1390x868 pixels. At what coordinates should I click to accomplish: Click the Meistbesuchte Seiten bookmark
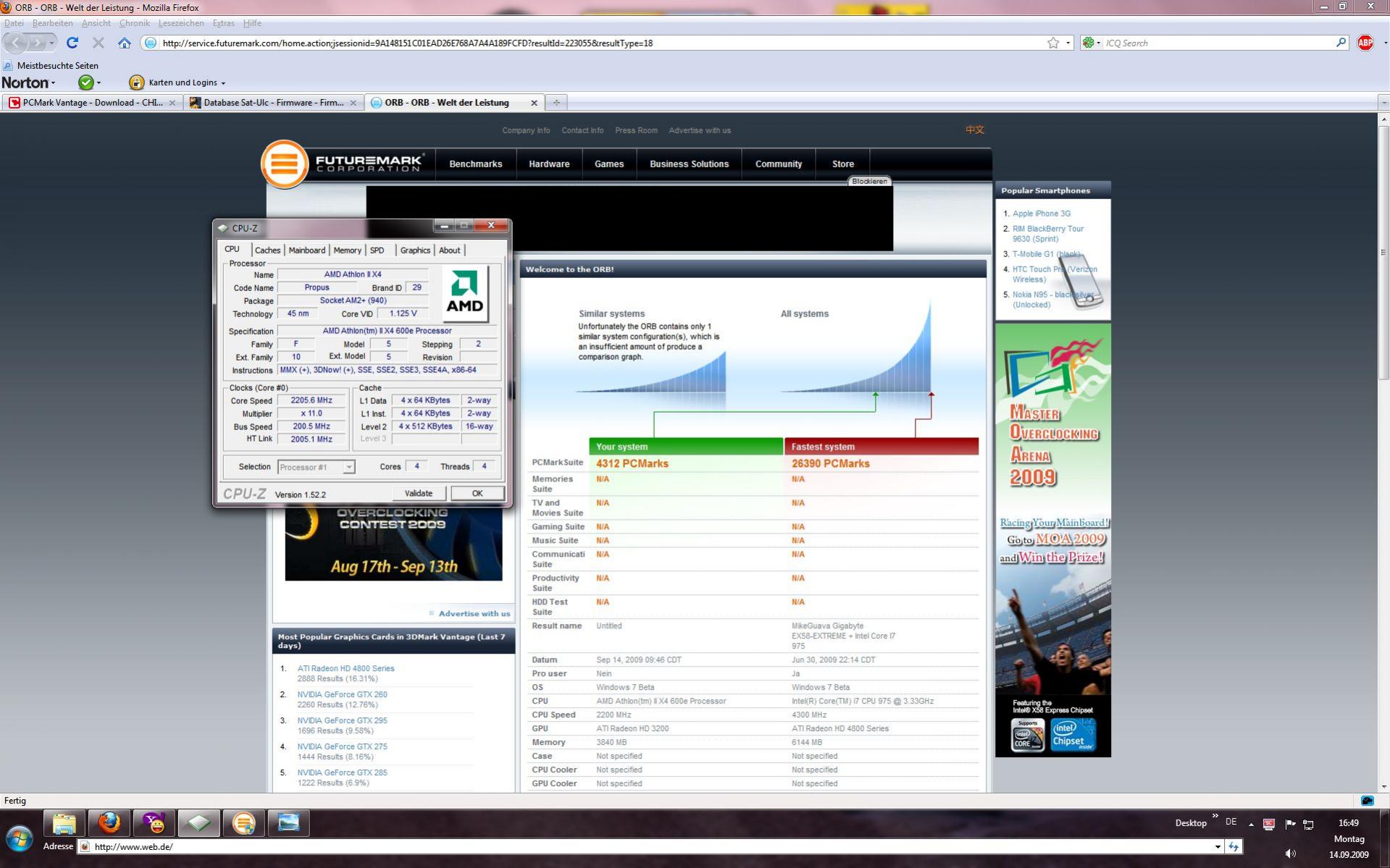(x=51, y=66)
